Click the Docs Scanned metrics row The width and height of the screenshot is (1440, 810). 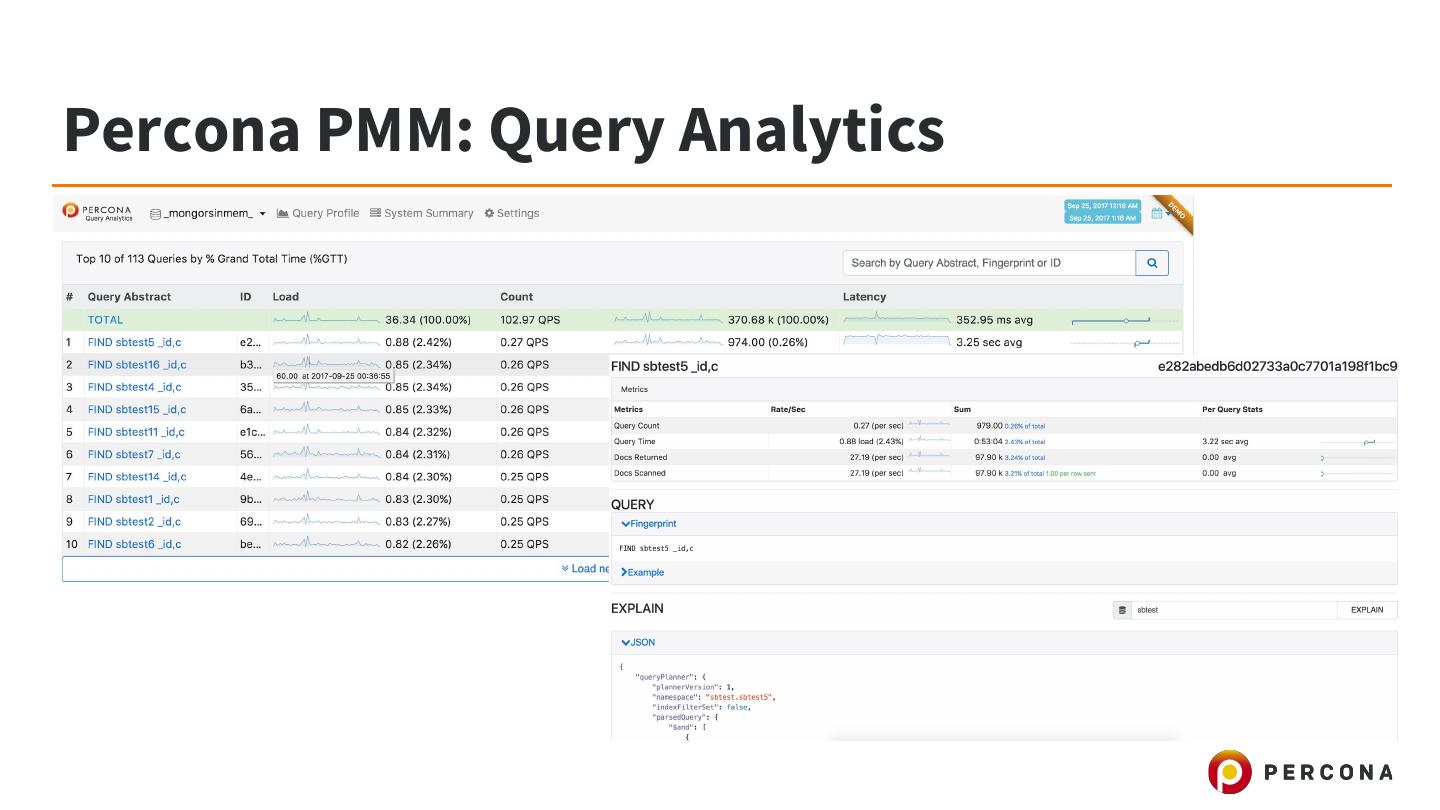[1004, 474]
